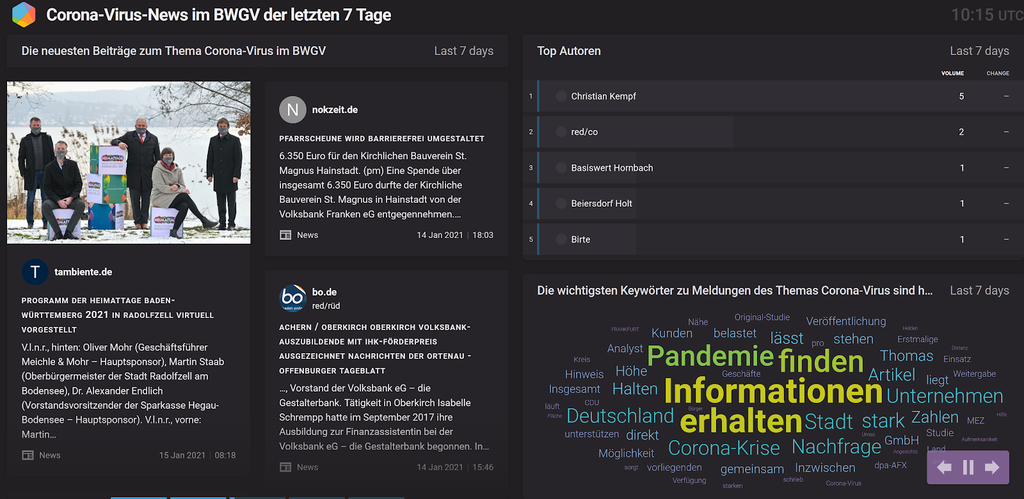Click the bo.de source logo
This screenshot has width=1024, height=499.
tap(292, 297)
